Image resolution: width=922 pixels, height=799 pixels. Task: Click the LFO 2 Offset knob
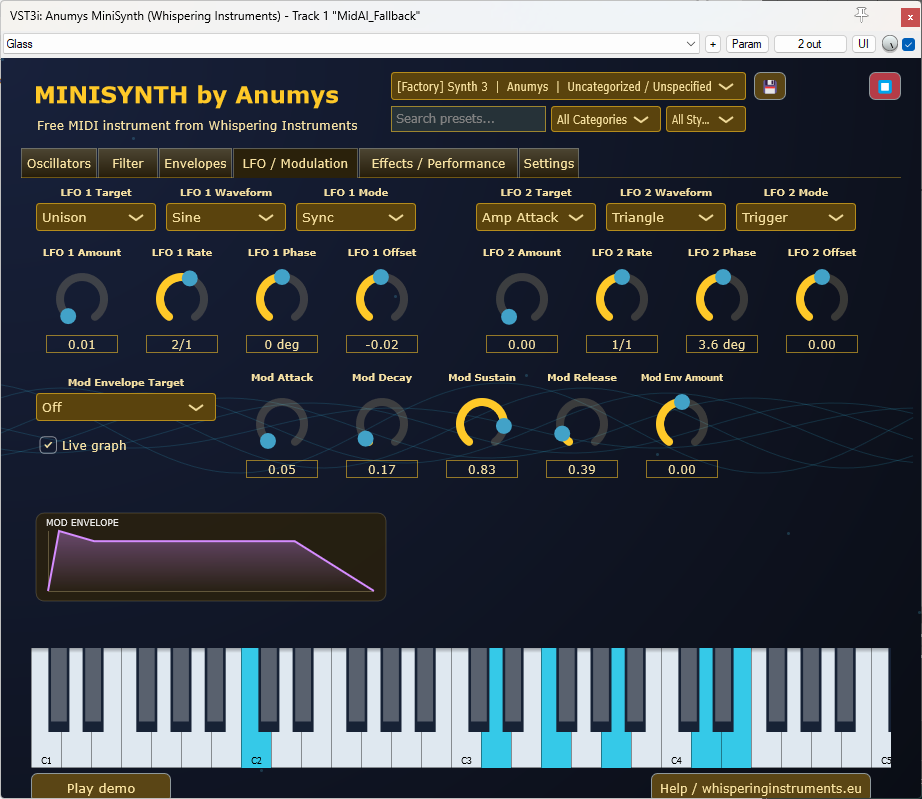tap(821, 297)
